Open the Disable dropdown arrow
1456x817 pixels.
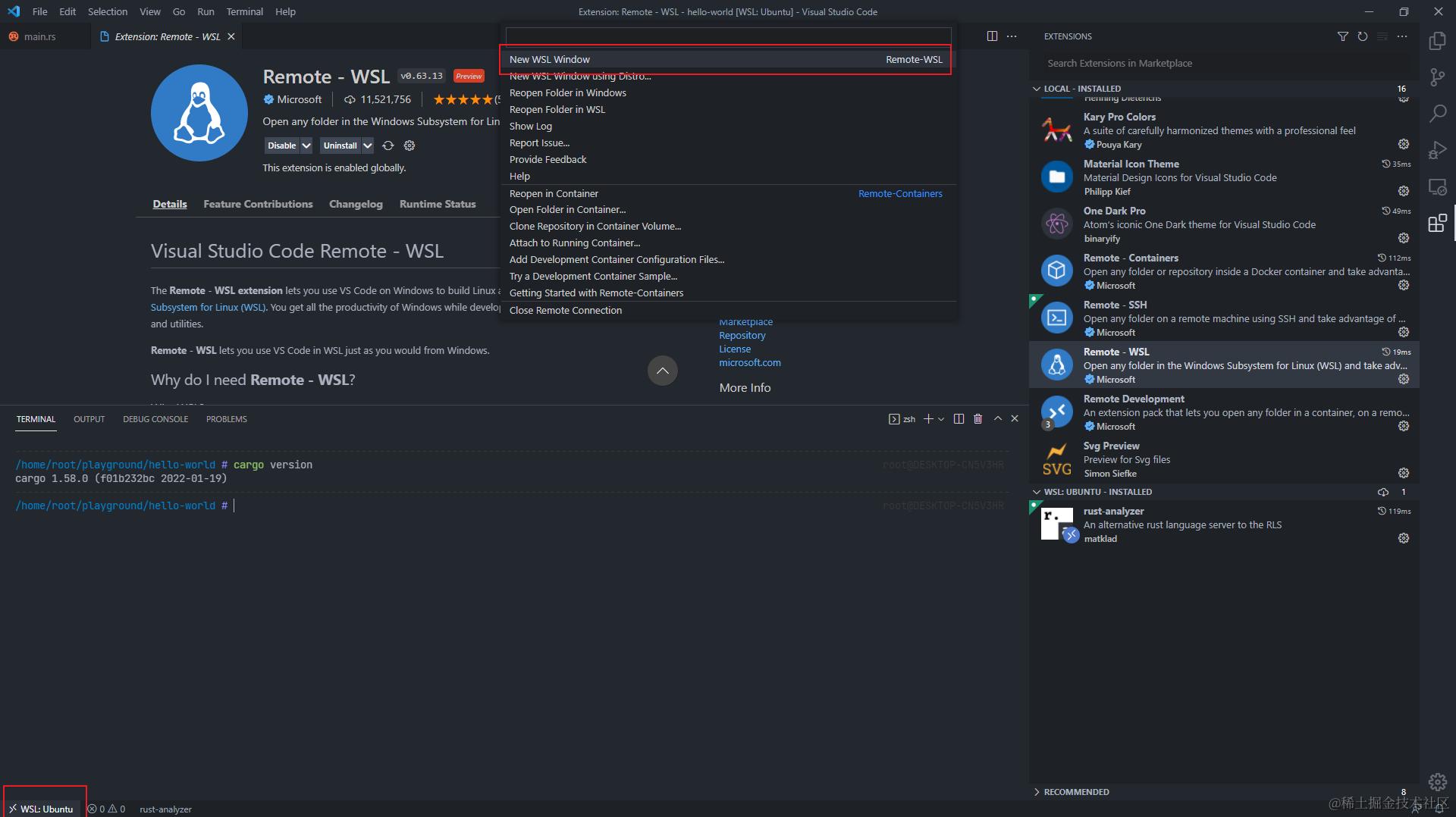pos(306,145)
